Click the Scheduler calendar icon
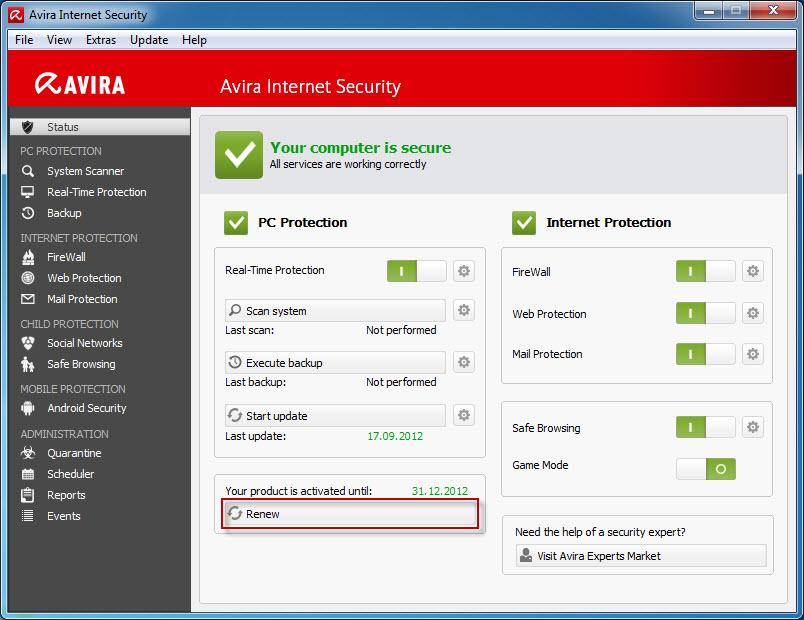This screenshot has width=804, height=620. [x=28, y=474]
